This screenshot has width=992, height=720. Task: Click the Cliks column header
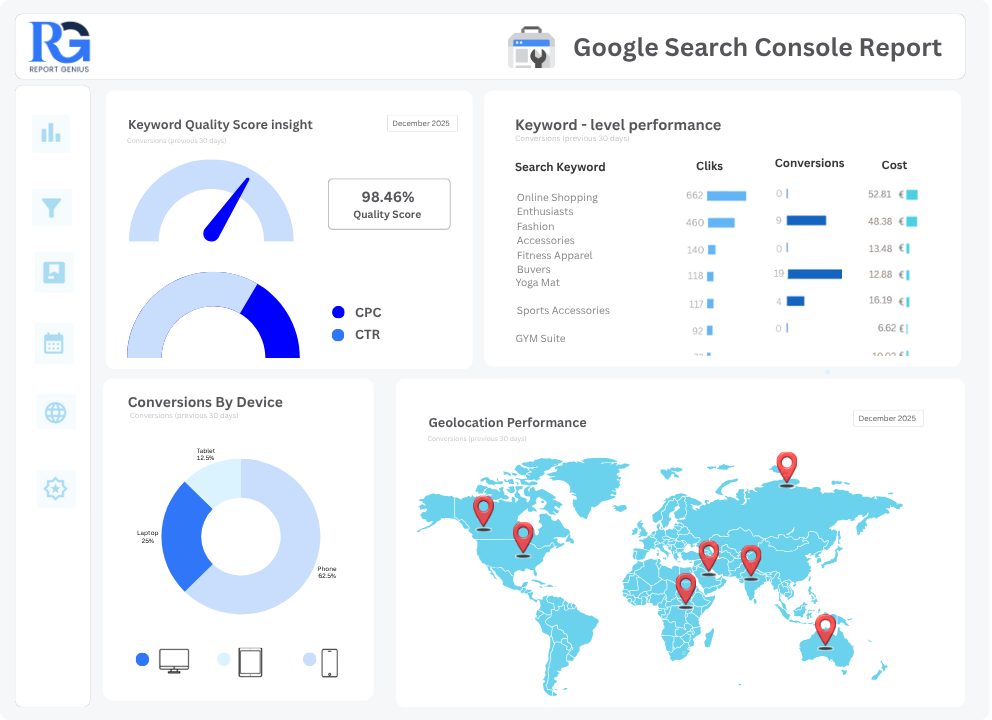(709, 166)
